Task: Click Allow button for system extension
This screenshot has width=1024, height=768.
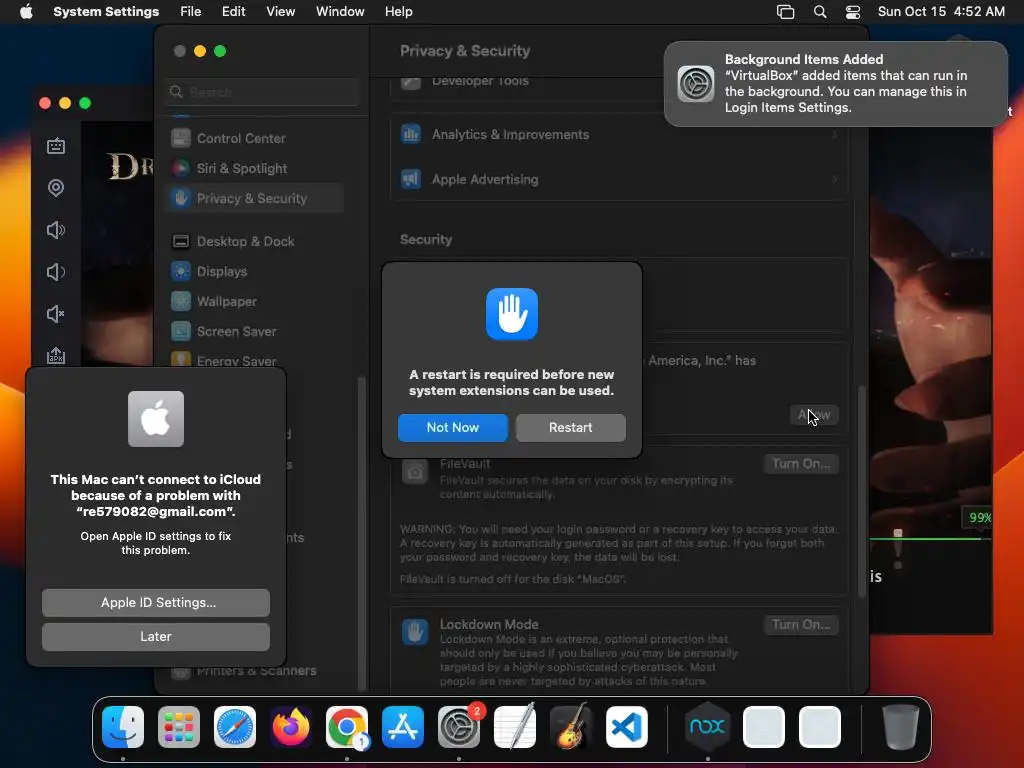Action: (x=814, y=415)
